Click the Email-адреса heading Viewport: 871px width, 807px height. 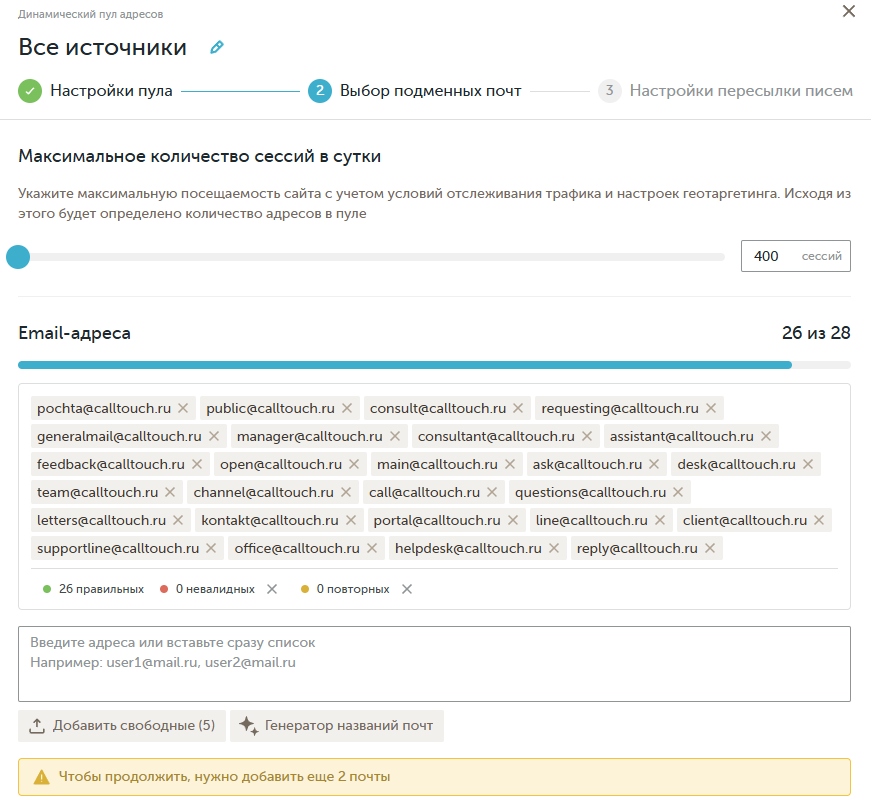[x=74, y=333]
